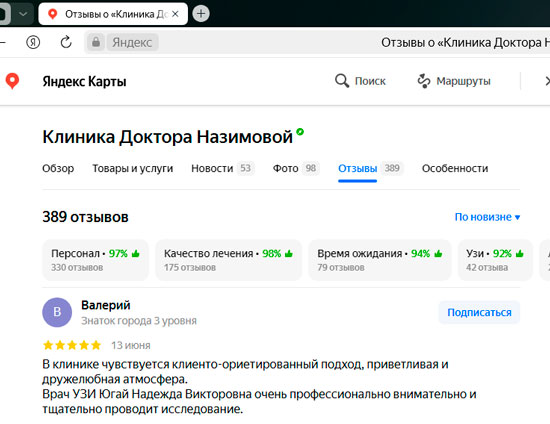This screenshot has width=550, height=424.
Task: Click the Маршруты route icon
Action: (424, 81)
